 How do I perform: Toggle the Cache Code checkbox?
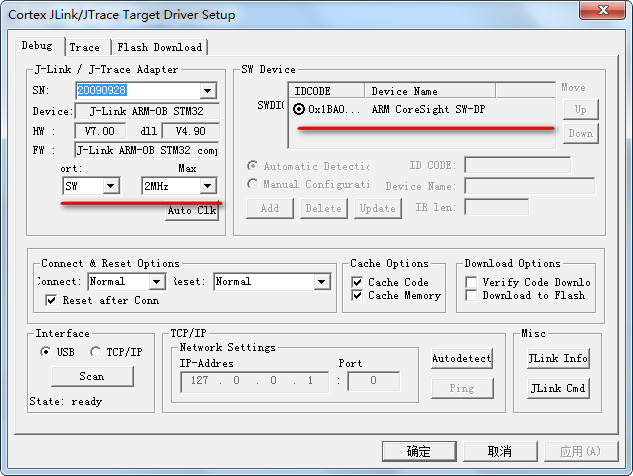(x=357, y=282)
